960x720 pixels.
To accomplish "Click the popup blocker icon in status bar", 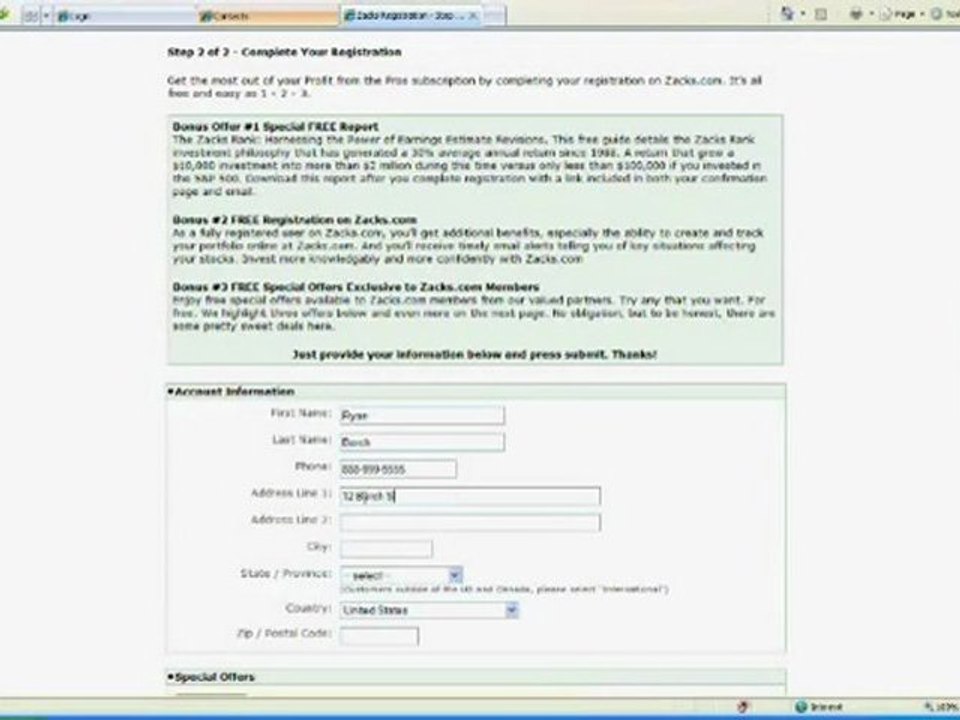I will tap(743, 707).
